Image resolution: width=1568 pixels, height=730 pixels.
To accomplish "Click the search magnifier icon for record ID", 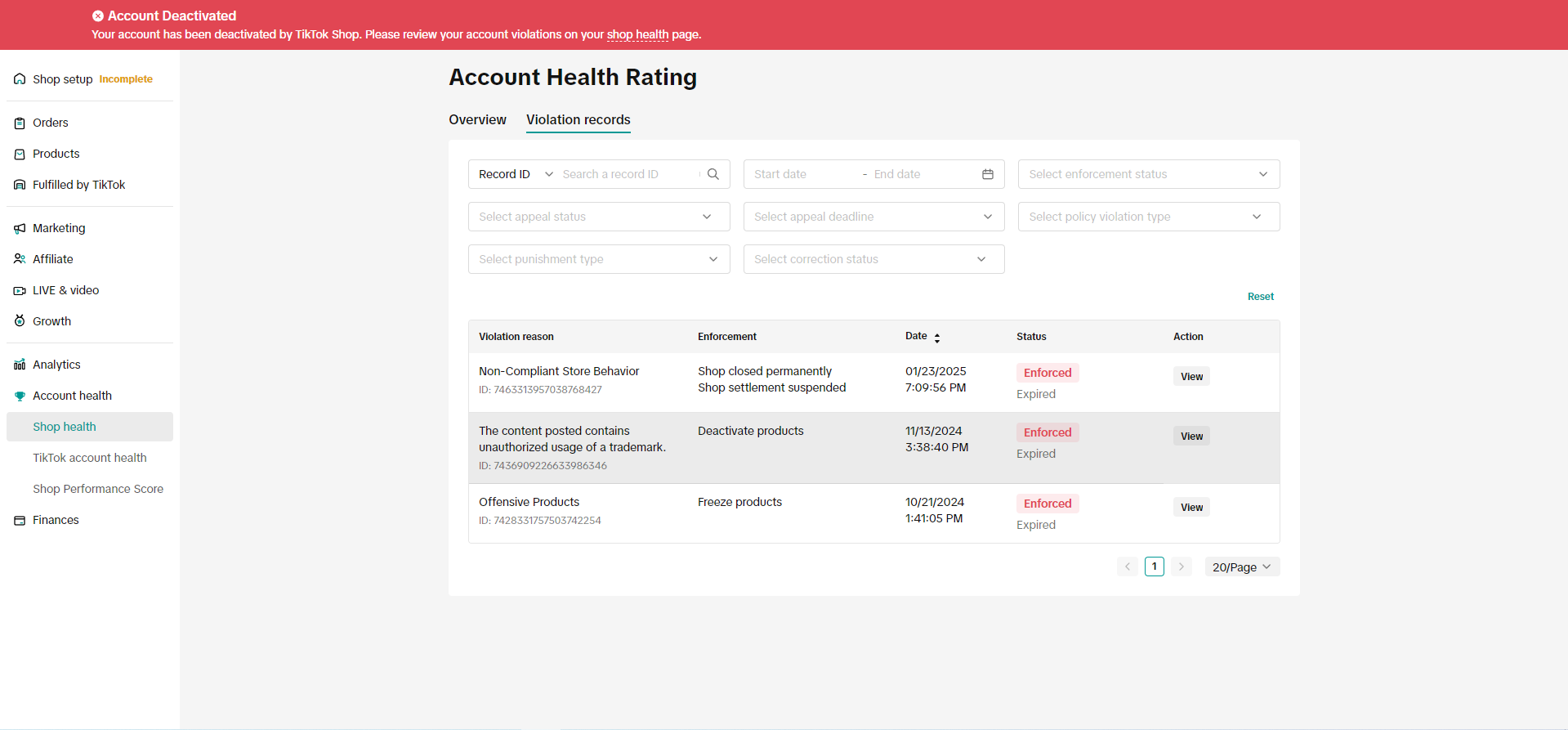I will [x=713, y=174].
